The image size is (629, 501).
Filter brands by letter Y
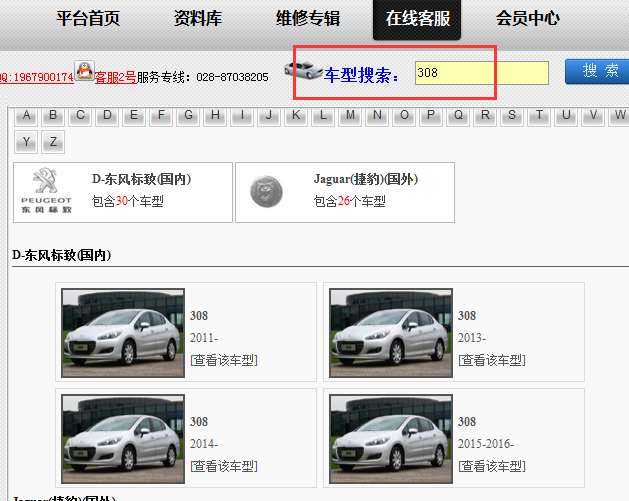click(26, 142)
